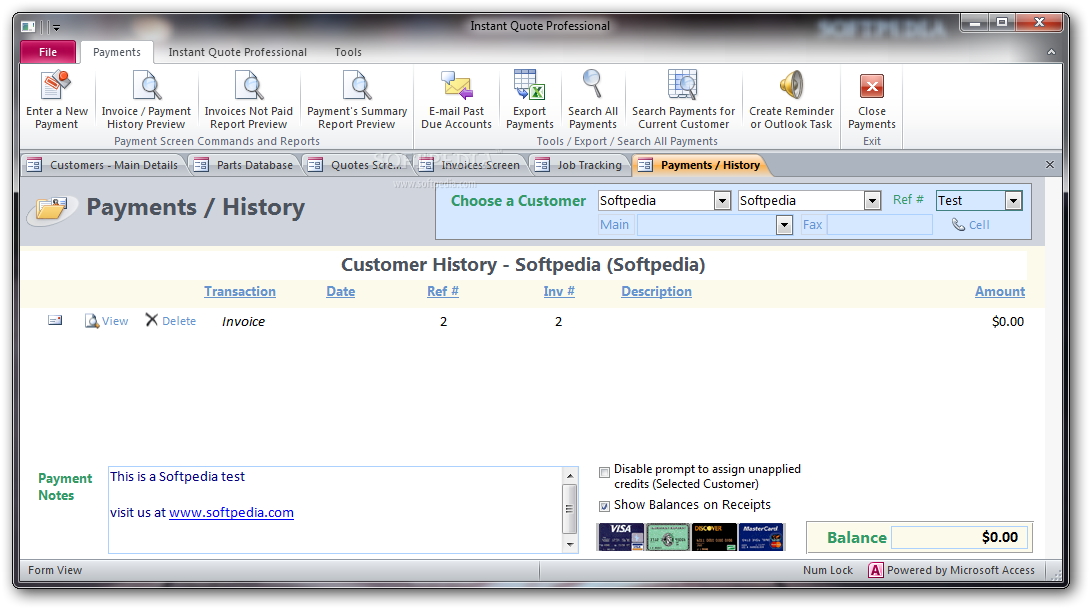Viewport: 1090px width, 609px height.
Task: Switch to Parts Database tab
Action: (x=244, y=165)
